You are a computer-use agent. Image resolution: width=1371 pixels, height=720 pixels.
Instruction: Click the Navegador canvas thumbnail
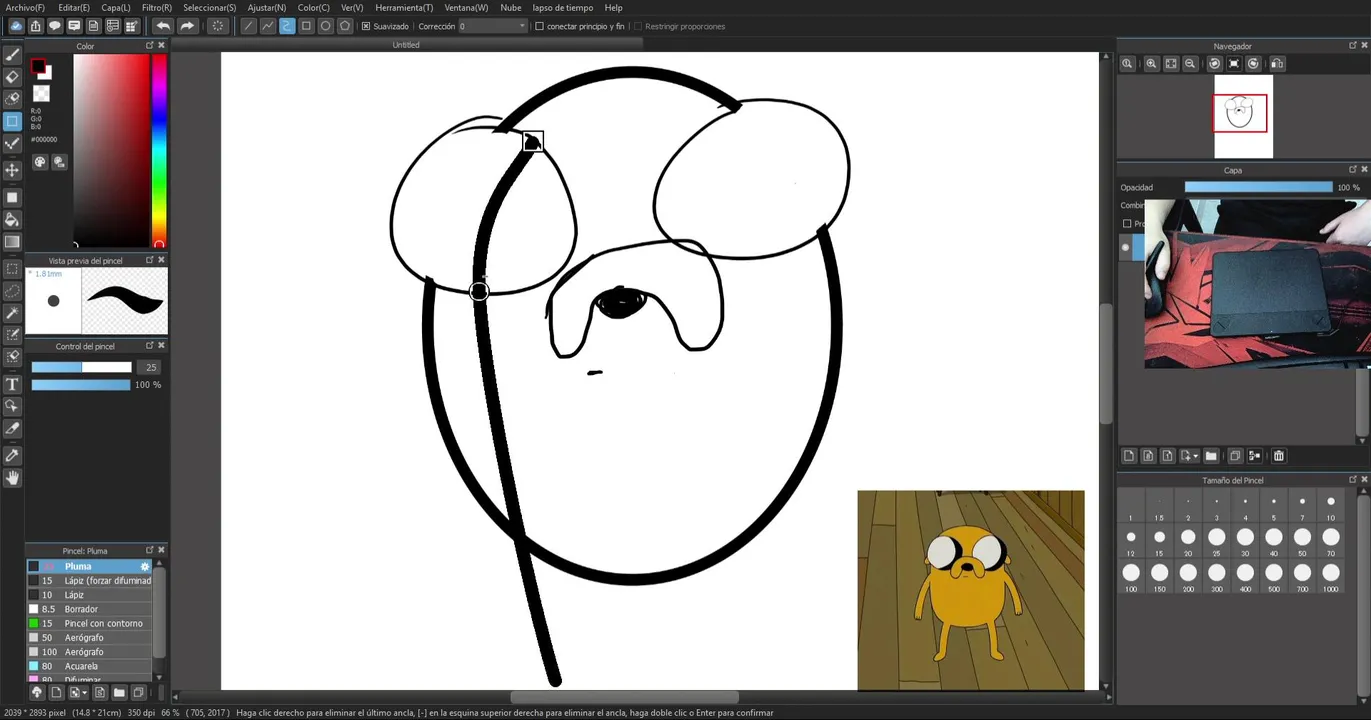pyautogui.click(x=1243, y=116)
